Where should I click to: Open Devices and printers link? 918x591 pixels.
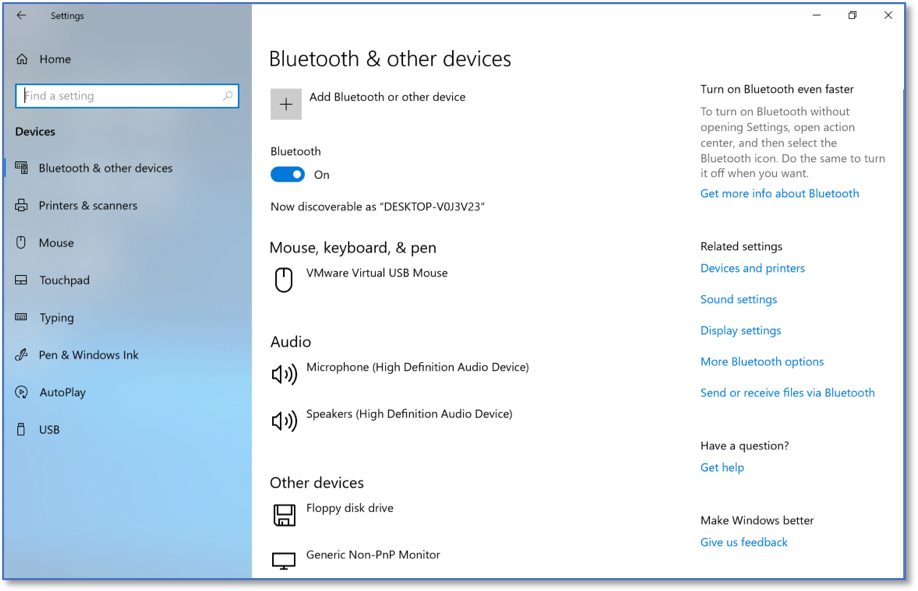tap(752, 268)
